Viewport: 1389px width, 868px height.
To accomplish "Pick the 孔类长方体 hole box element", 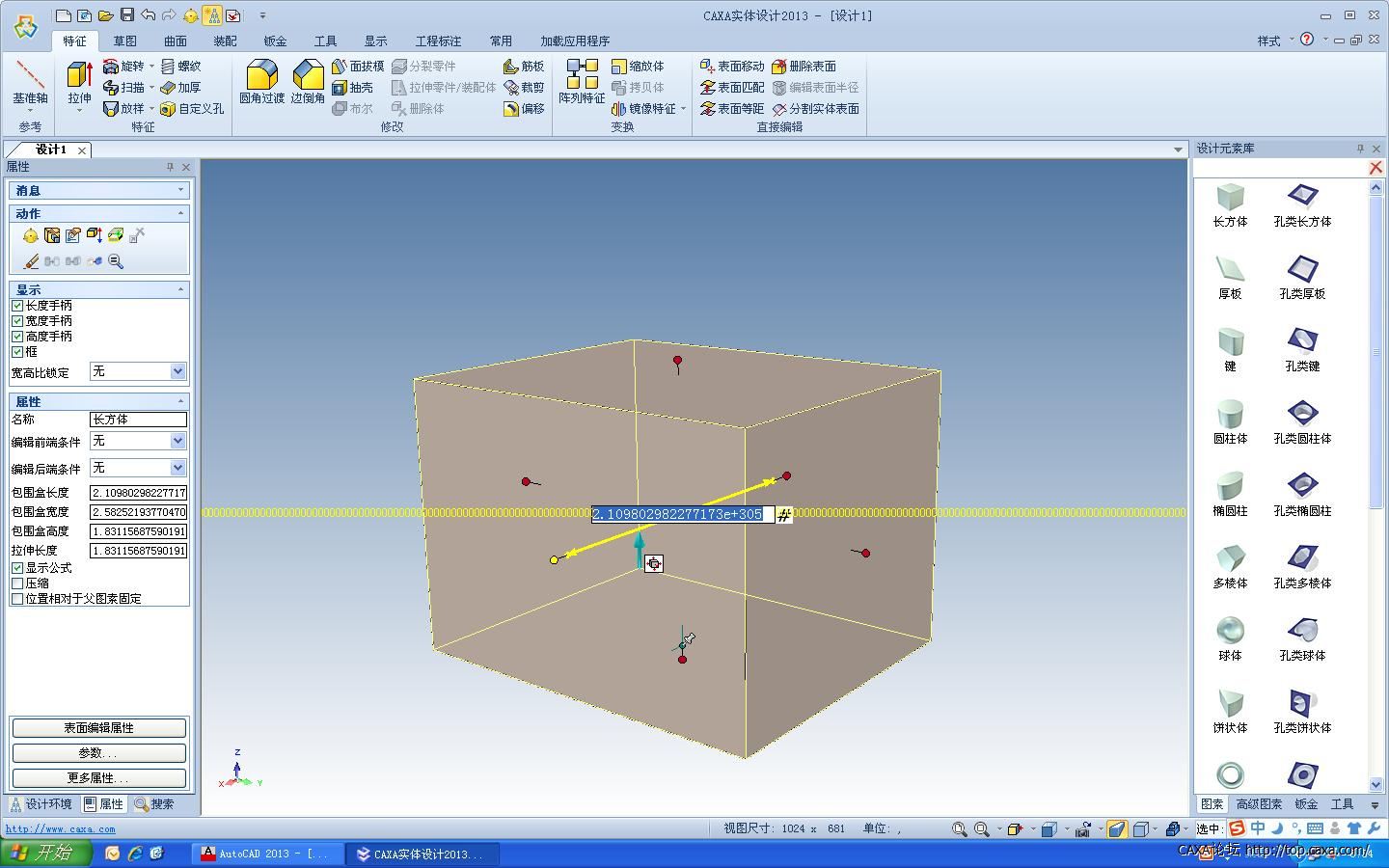I will coord(1302,204).
